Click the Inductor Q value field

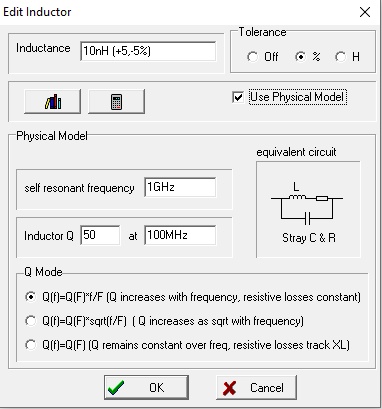(100, 235)
